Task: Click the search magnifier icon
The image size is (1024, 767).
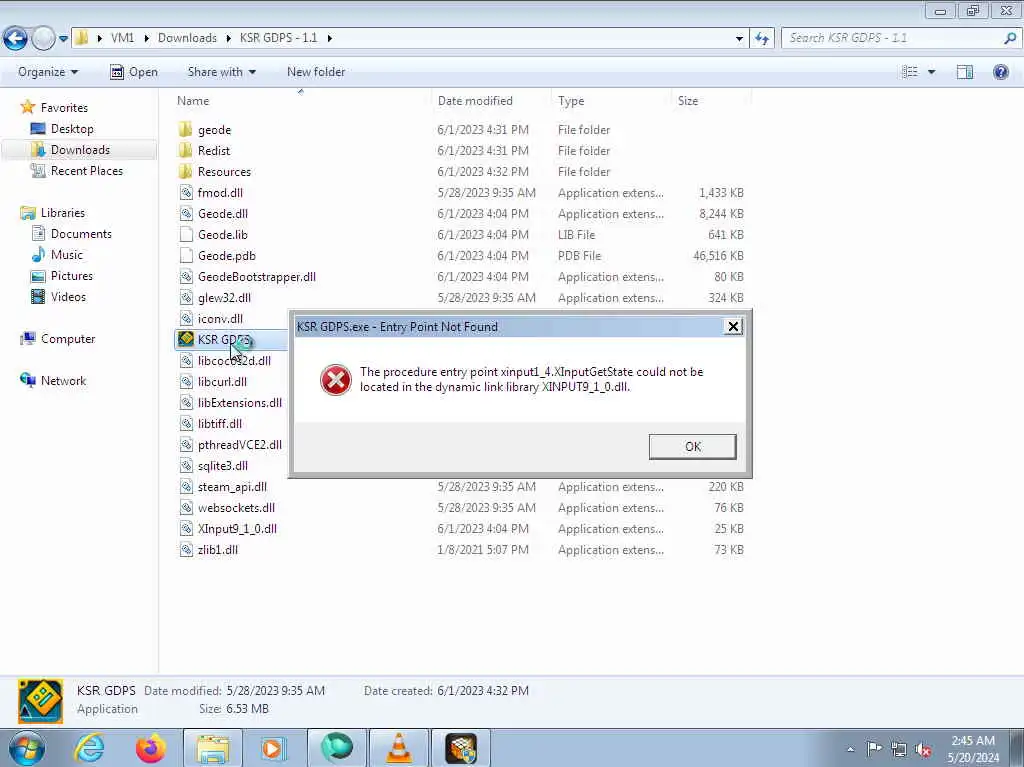Action: click(1010, 38)
